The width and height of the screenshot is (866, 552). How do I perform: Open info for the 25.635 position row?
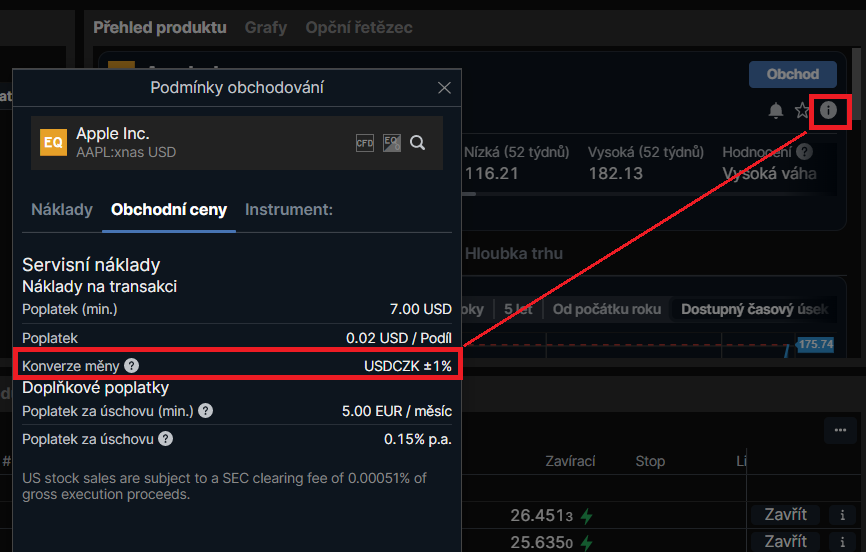point(842,541)
